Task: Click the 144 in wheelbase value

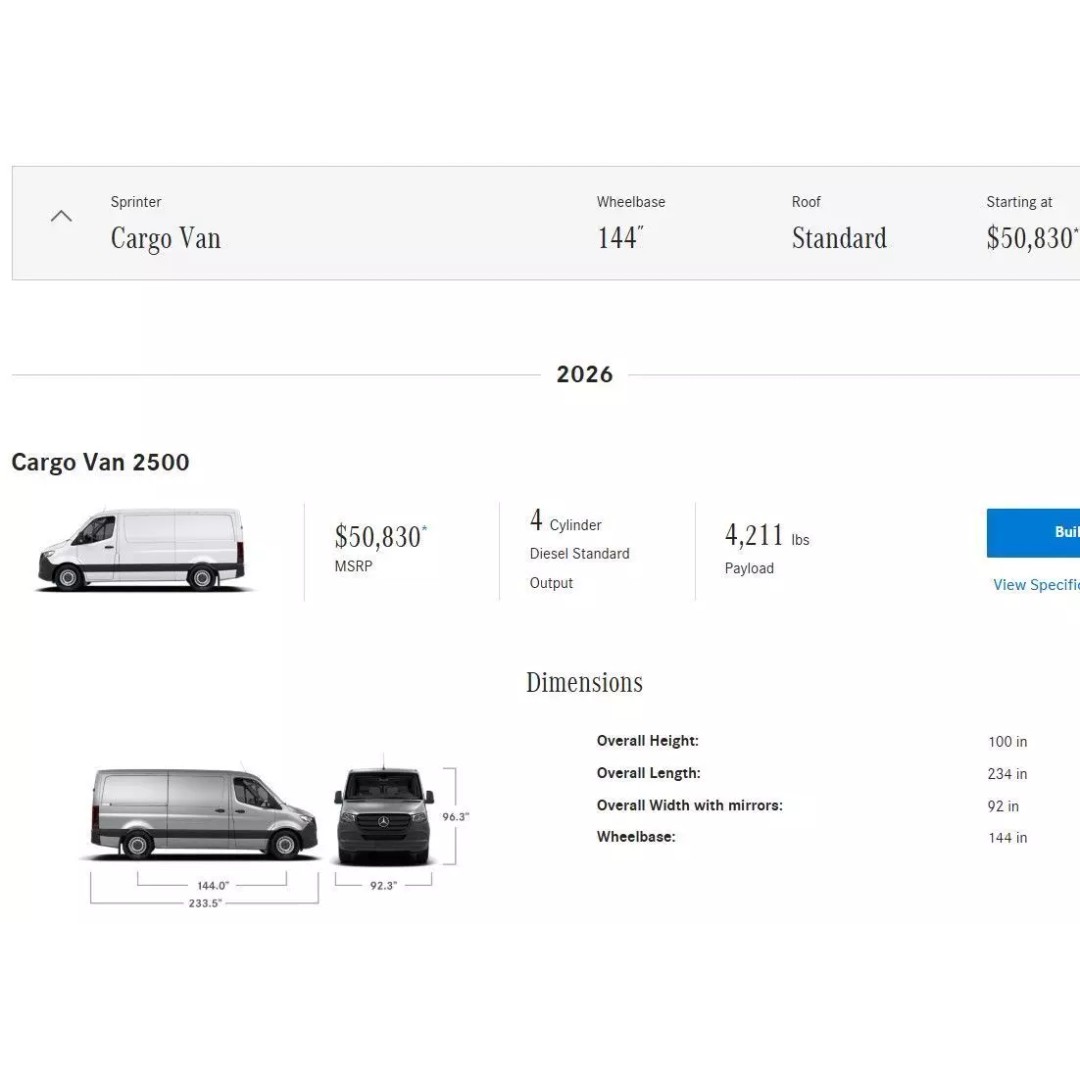Action: (x=1007, y=838)
